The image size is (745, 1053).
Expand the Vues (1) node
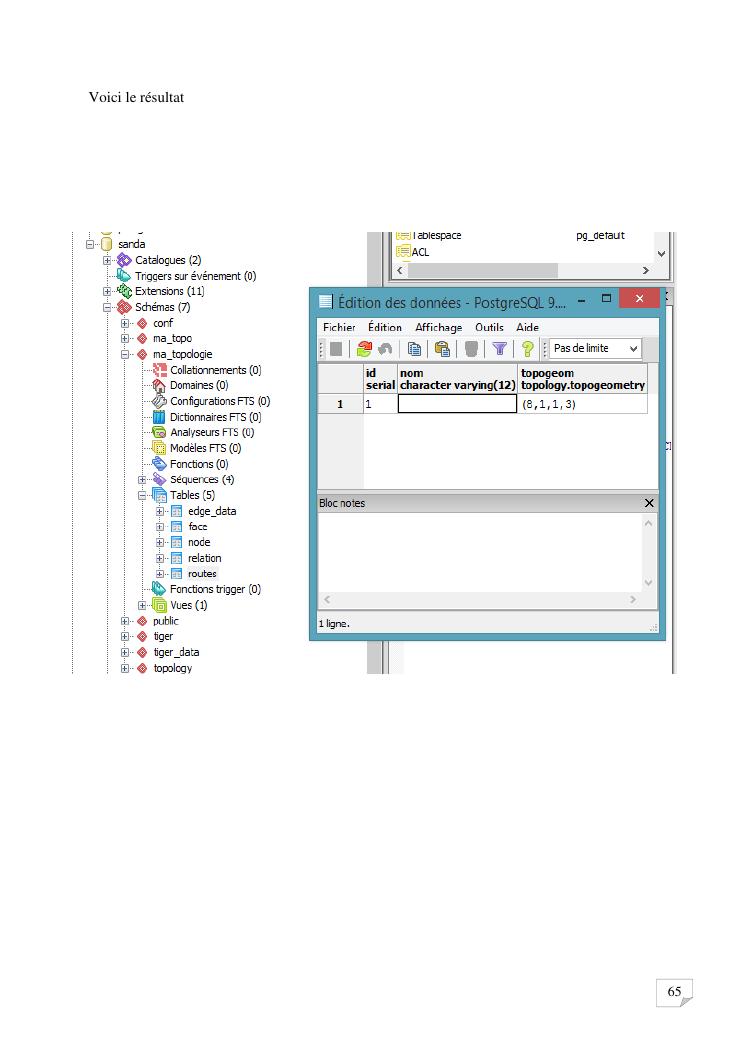pos(143,605)
